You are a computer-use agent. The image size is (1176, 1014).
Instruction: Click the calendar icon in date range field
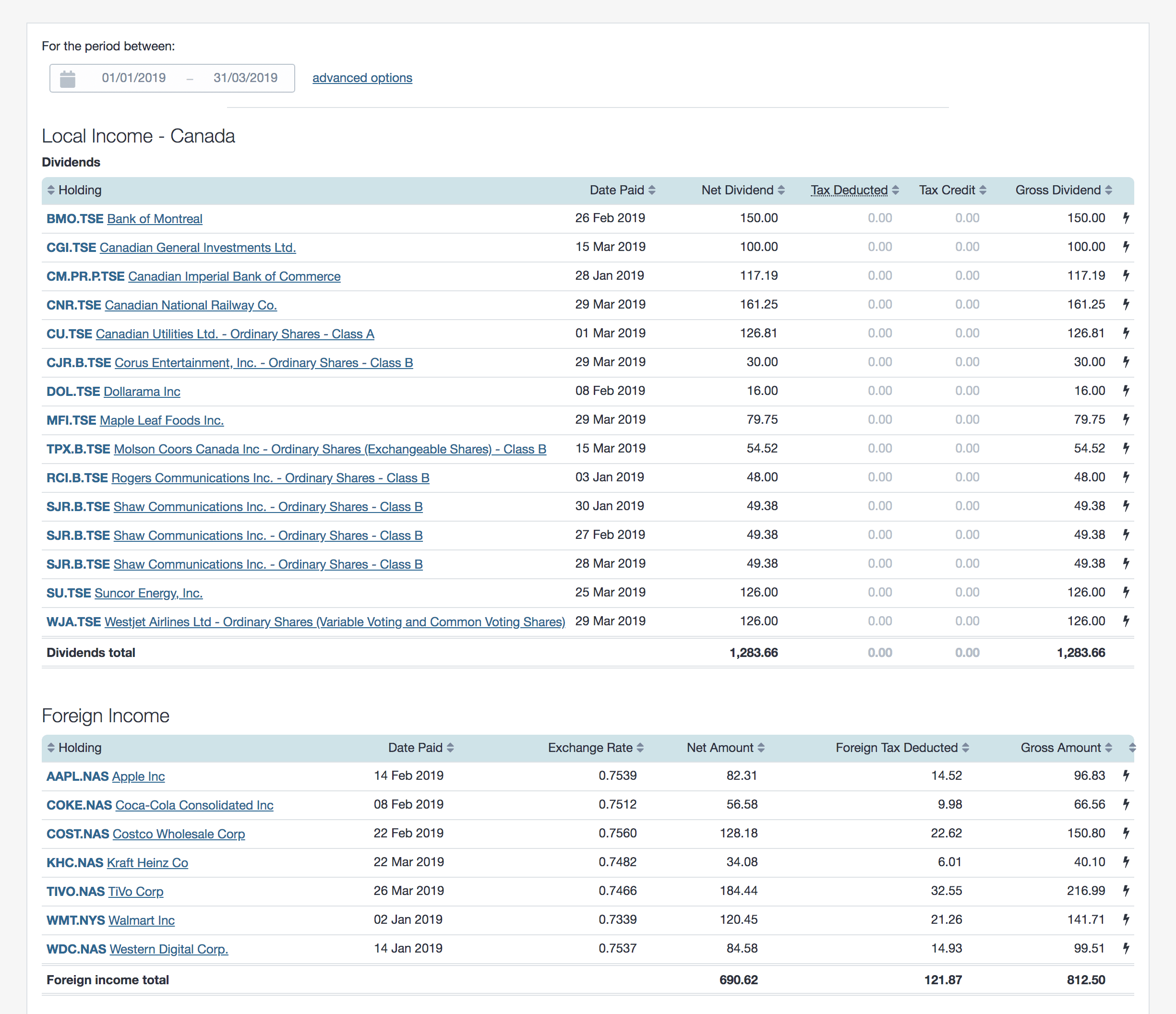(x=68, y=78)
